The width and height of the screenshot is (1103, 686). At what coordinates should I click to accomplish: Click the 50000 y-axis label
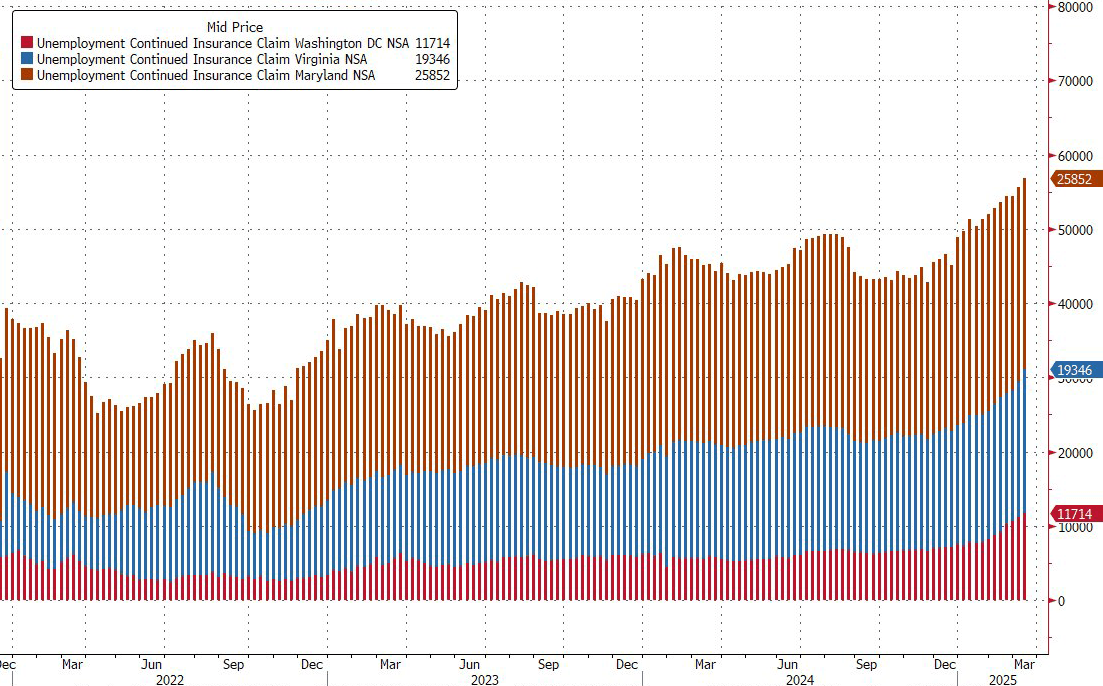1076,230
